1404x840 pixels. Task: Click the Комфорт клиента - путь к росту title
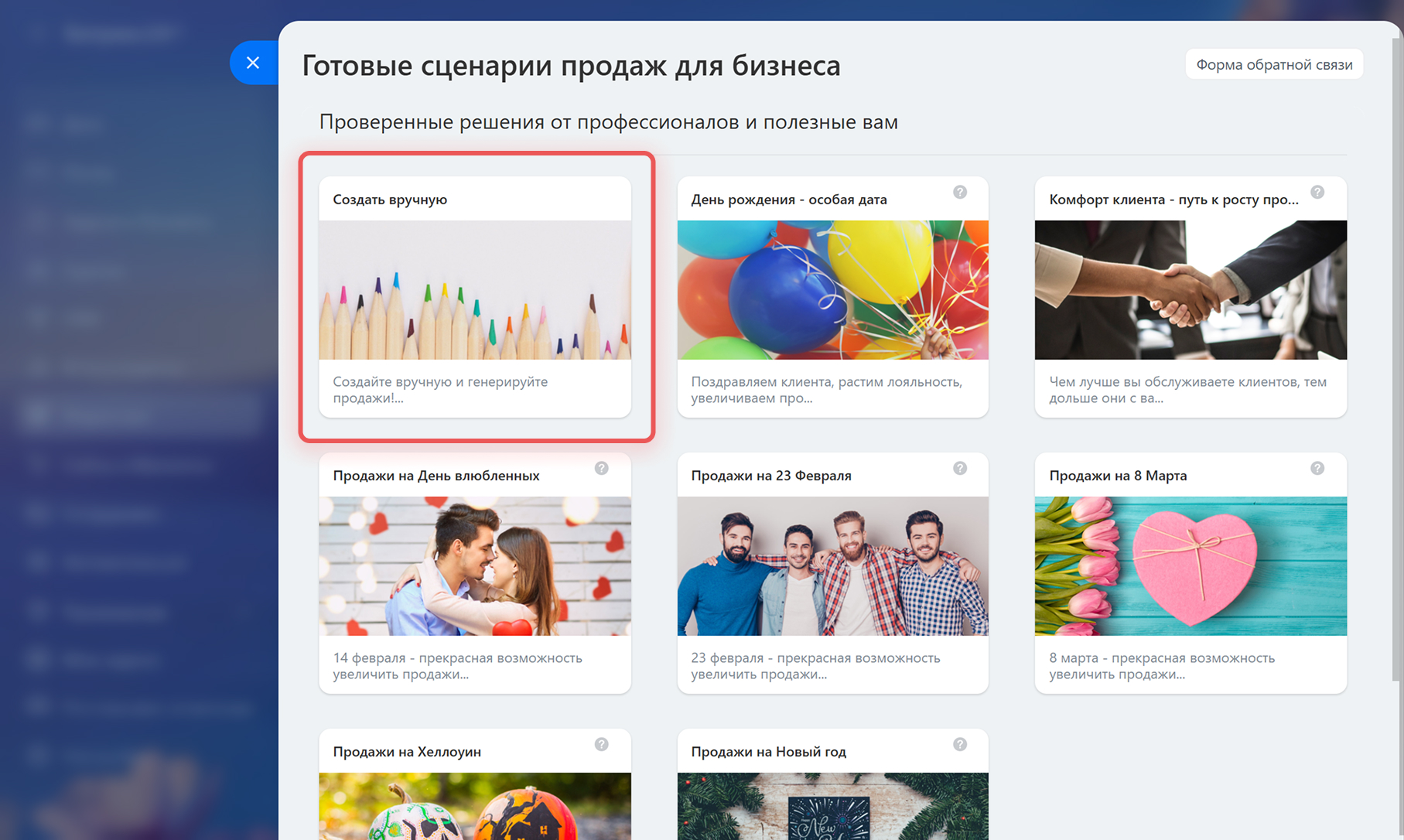tap(1173, 200)
